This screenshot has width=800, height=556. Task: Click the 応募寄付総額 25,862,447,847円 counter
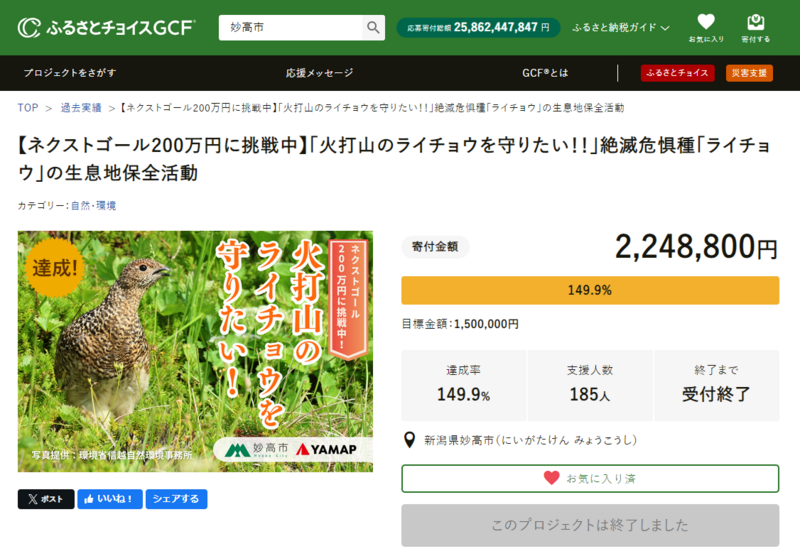coord(479,28)
